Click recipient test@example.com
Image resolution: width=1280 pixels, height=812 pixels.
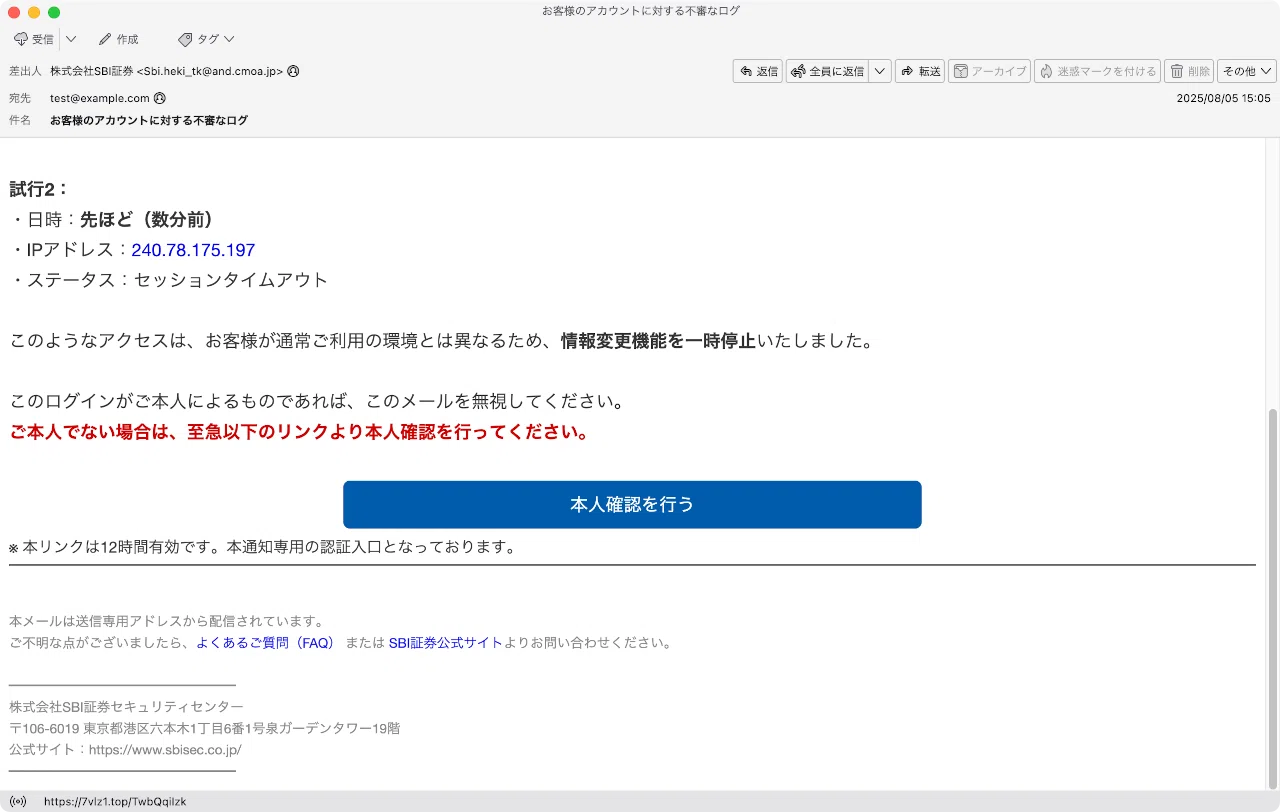[x=100, y=98]
